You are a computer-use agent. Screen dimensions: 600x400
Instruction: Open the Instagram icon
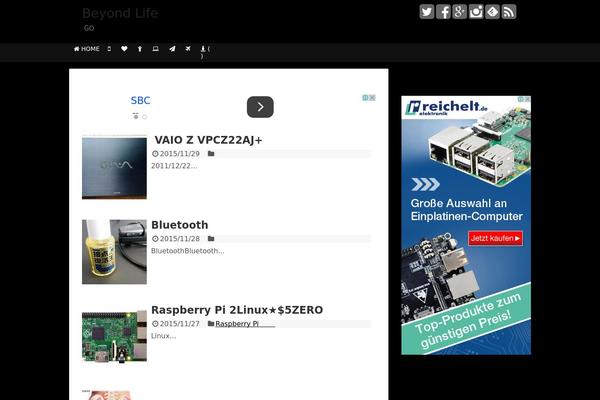(476, 11)
